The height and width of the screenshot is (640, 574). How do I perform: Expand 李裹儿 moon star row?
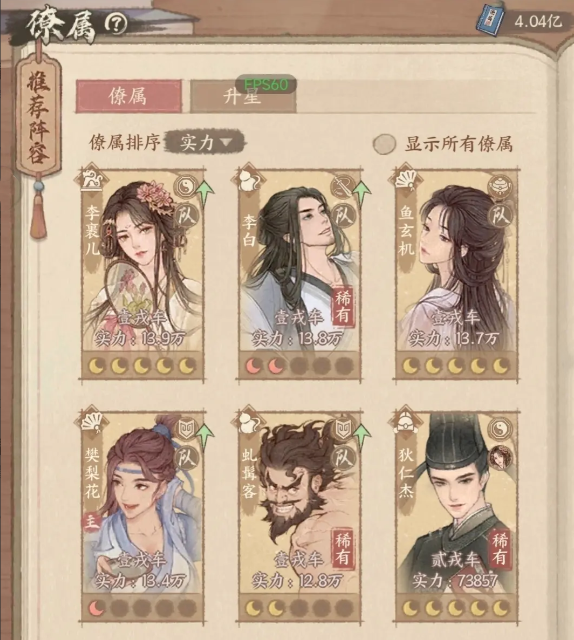[142, 366]
